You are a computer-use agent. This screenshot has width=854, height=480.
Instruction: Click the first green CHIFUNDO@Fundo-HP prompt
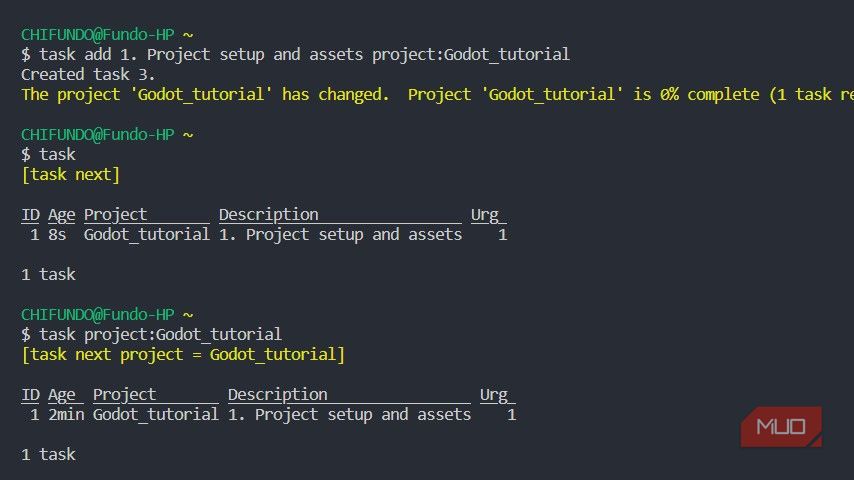click(x=98, y=34)
